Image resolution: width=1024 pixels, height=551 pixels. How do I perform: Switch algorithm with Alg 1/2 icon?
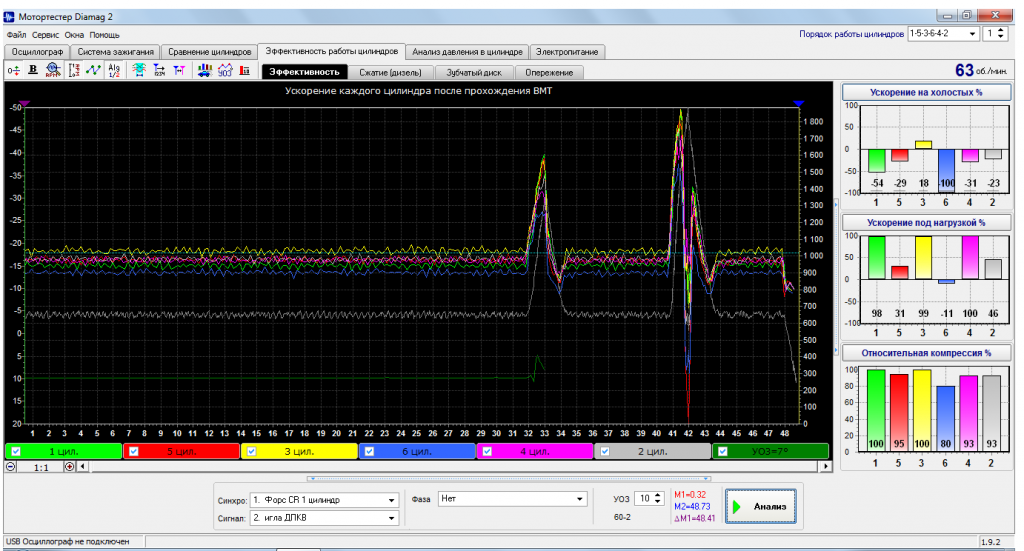coord(114,71)
